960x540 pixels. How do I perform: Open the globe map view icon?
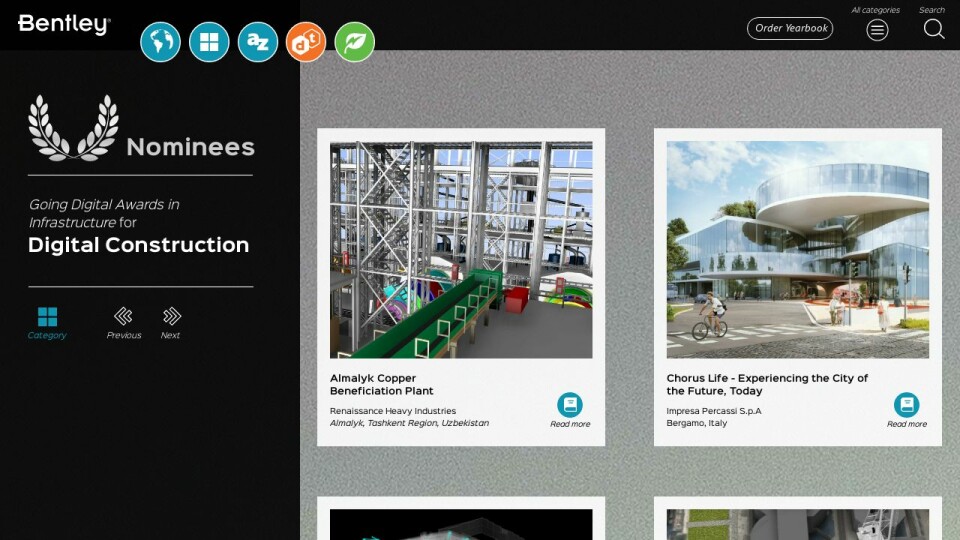click(160, 42)
